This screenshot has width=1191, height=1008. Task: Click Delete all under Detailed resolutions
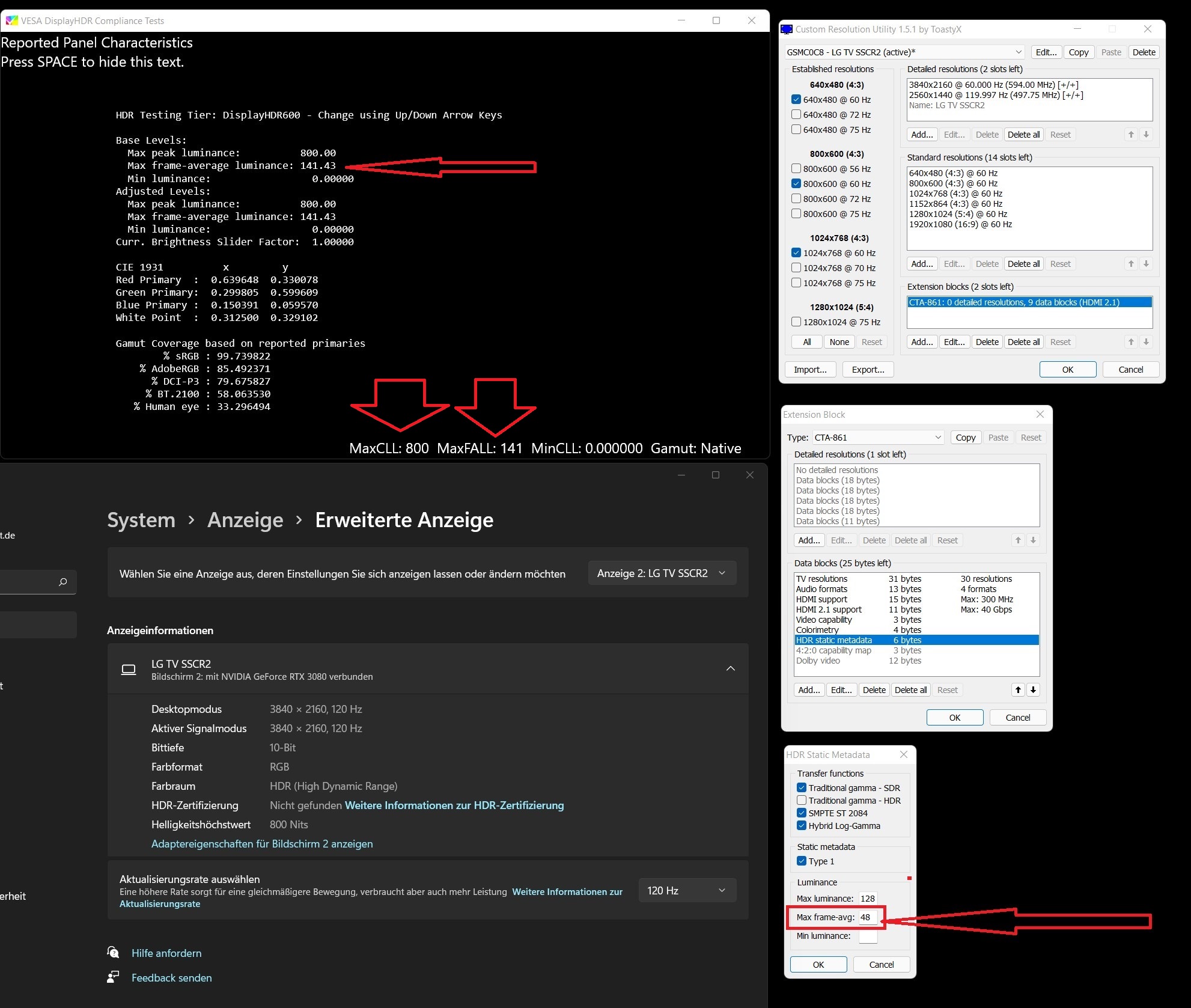pos(1023,135)
